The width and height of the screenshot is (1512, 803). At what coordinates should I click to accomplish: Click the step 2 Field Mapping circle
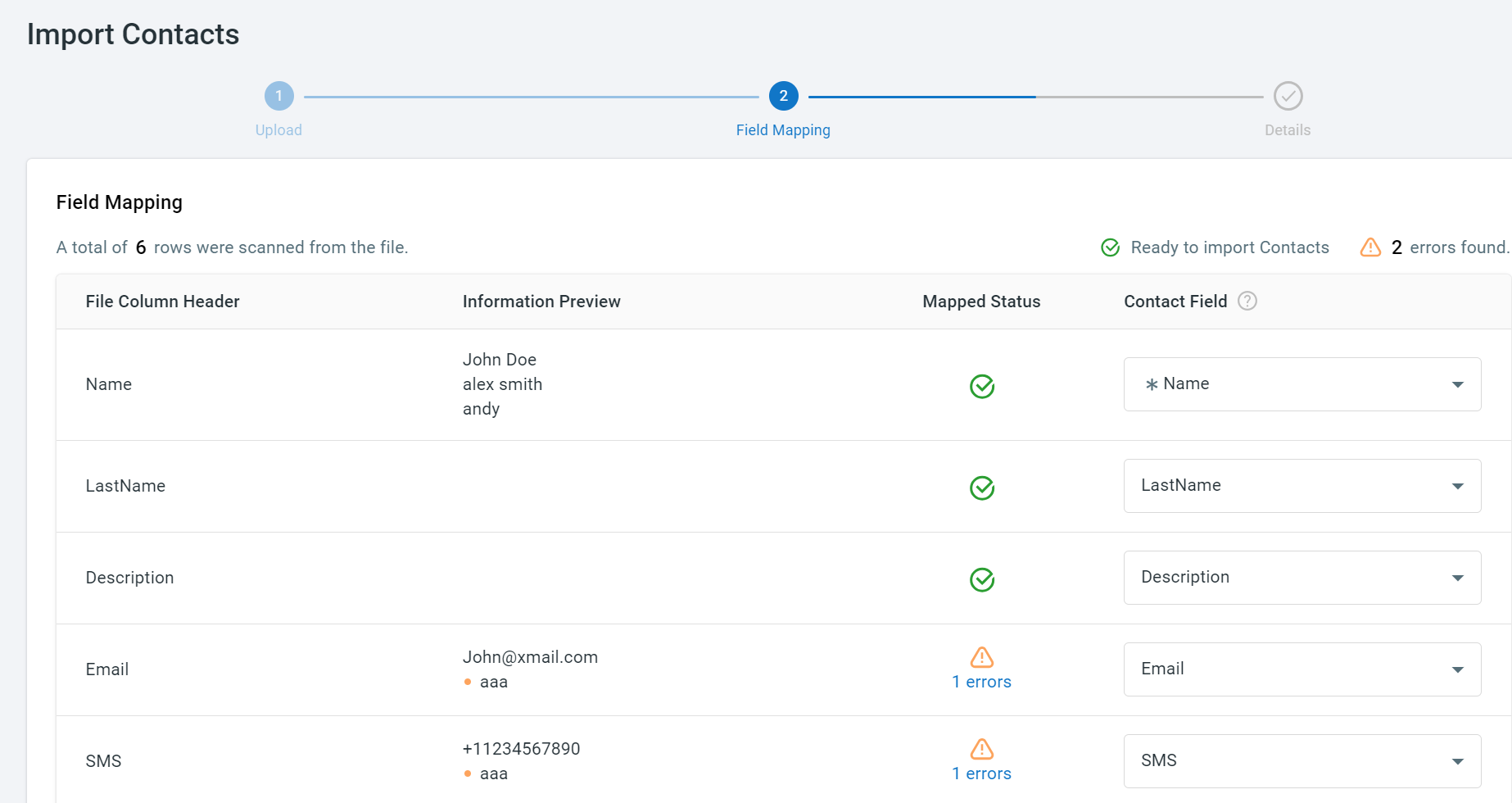coord(783,96)
